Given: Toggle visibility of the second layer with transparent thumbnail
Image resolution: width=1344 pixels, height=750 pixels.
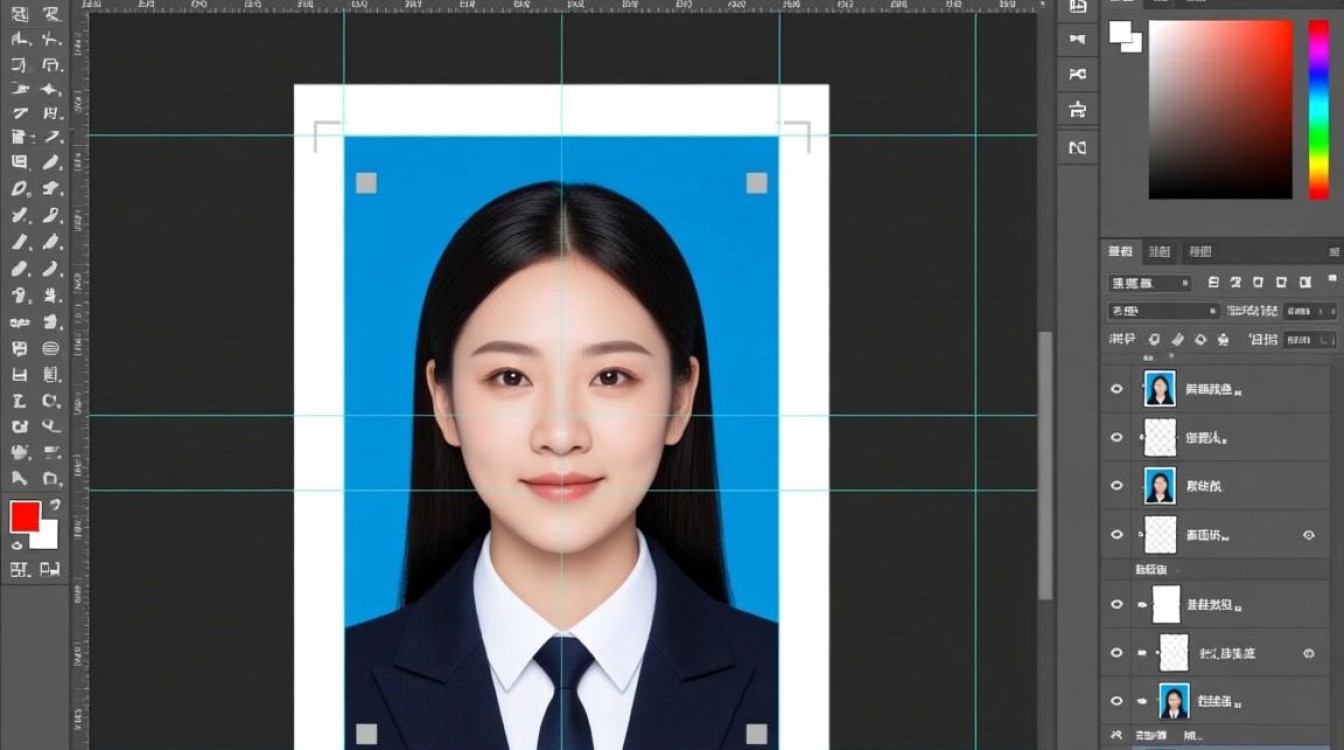Looking at the screenshot, I should [1117, 437].
